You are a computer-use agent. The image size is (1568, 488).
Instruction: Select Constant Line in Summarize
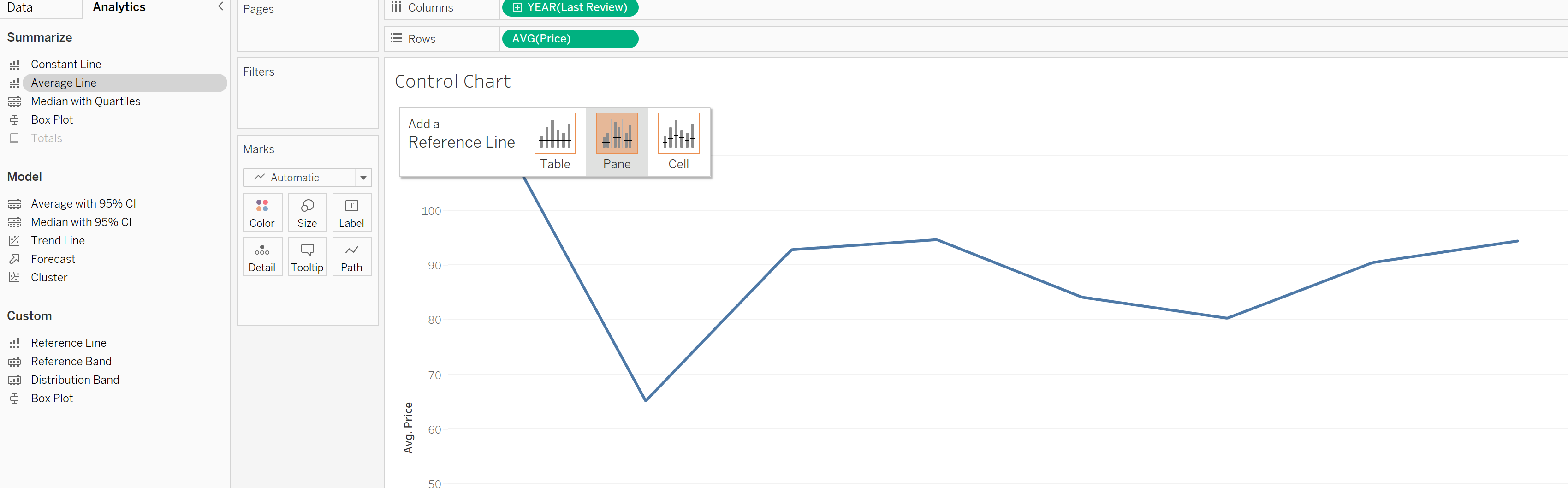(66, 65)
